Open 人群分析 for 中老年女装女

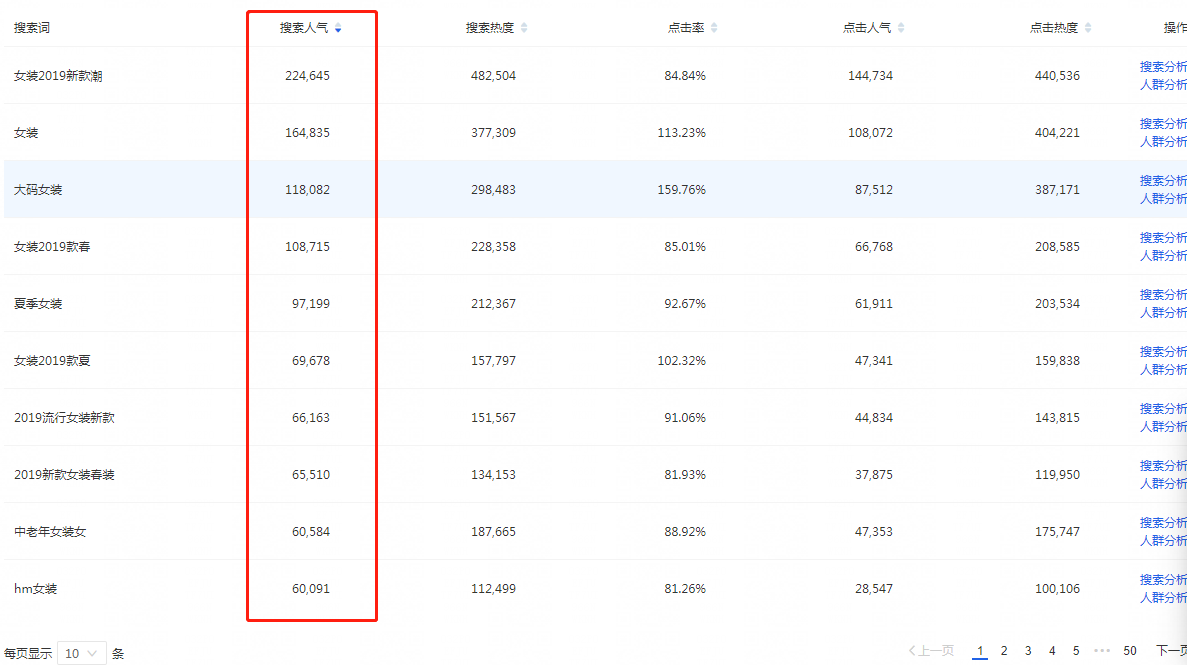pyautogui.click(x=1163, y=541)
